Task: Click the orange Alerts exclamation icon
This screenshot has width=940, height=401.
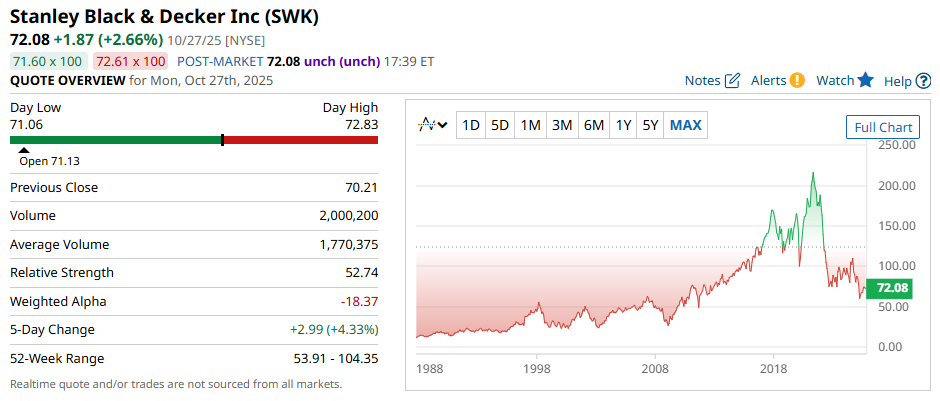Action: click(797, 81)
